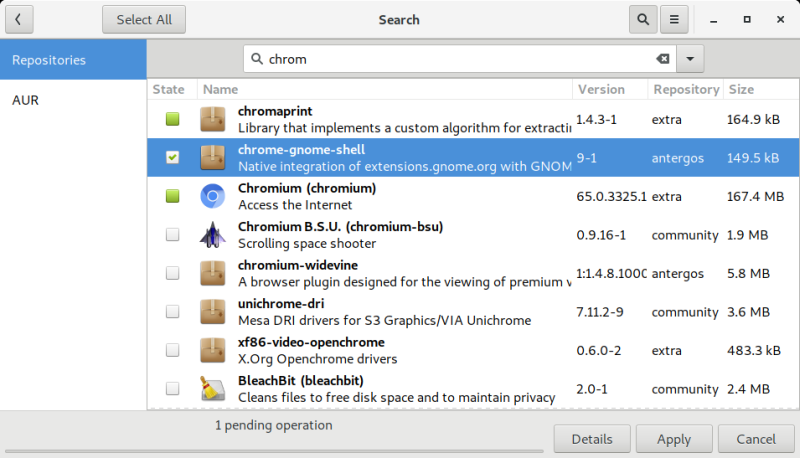
Task: Click into the search field containing chrom
Action: 459,59
